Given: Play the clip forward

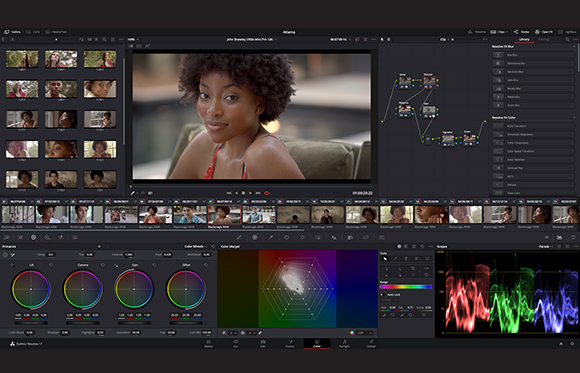Looking at the screenshot, I should (x=250, y=193).
